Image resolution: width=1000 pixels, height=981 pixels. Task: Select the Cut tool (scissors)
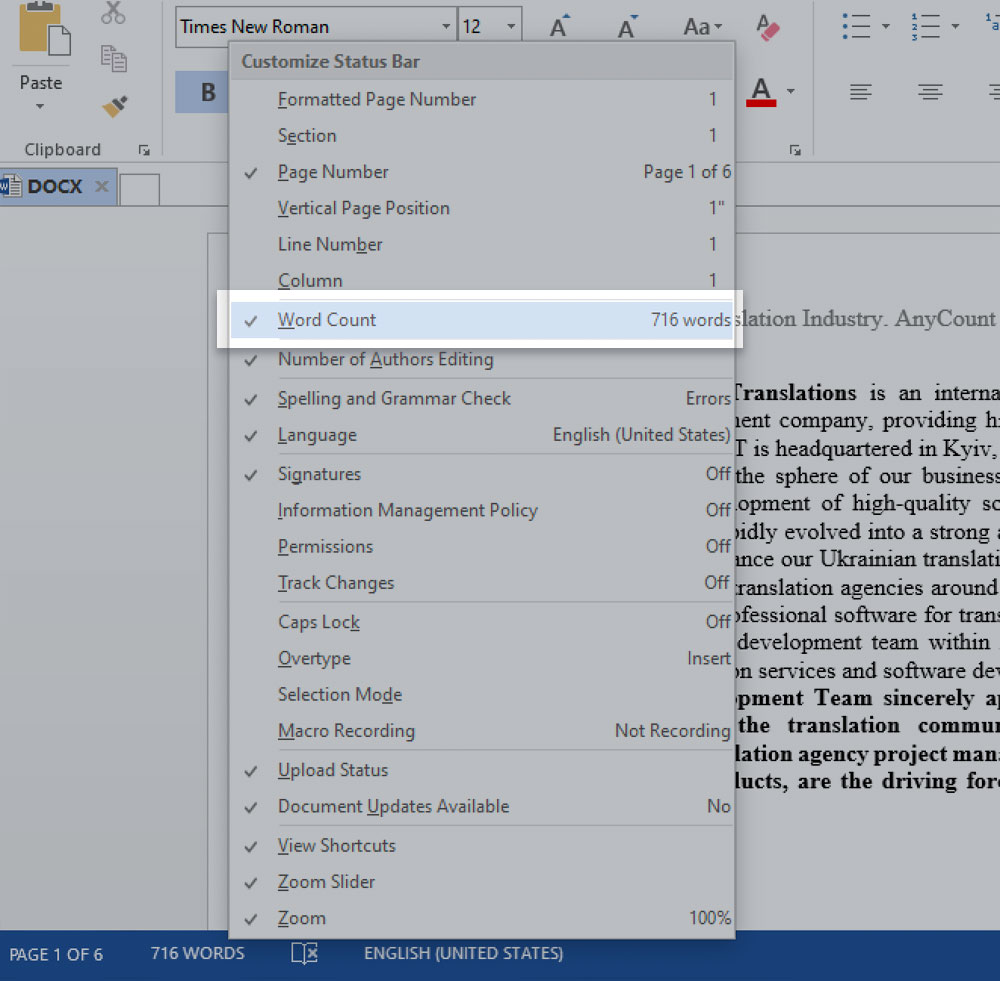tap(112, 12)
